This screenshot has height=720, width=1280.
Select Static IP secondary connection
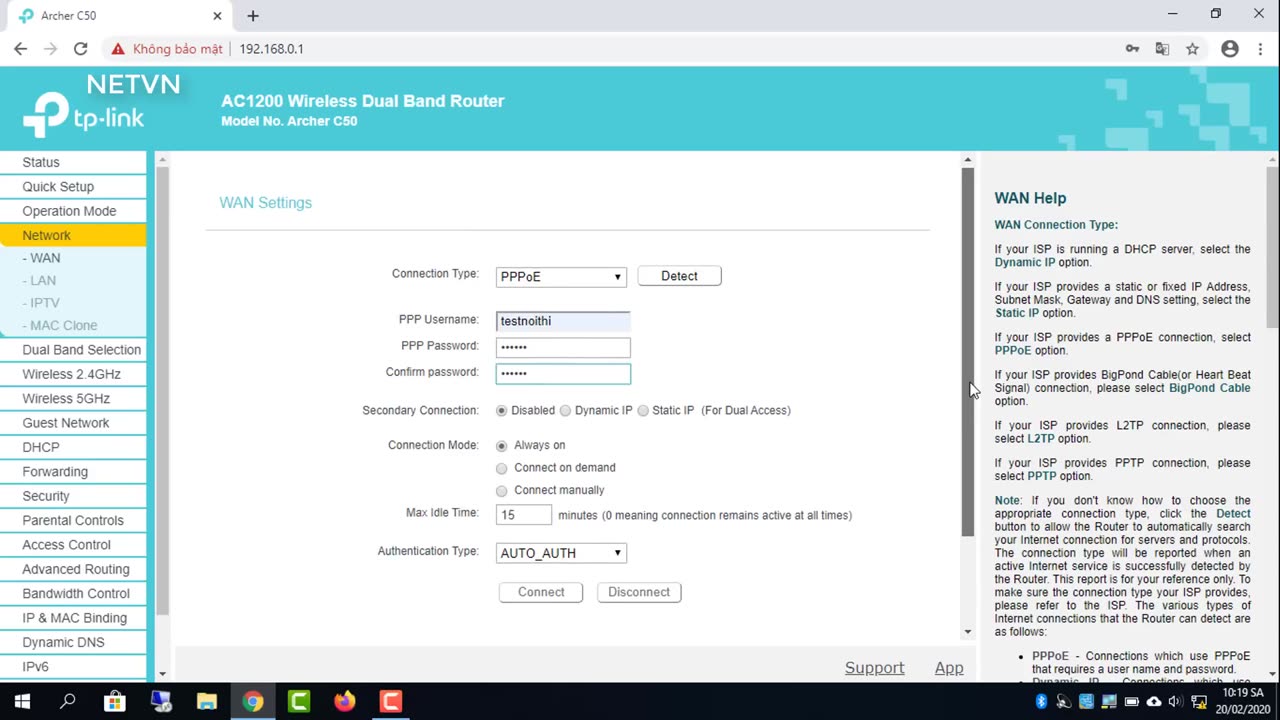point(643,411)
